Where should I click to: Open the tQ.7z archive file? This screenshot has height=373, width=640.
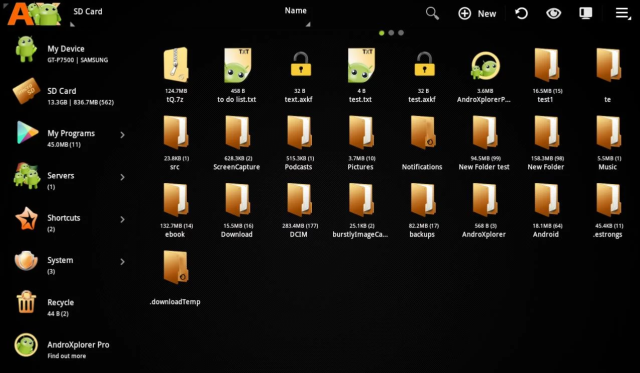pos(175,75)
